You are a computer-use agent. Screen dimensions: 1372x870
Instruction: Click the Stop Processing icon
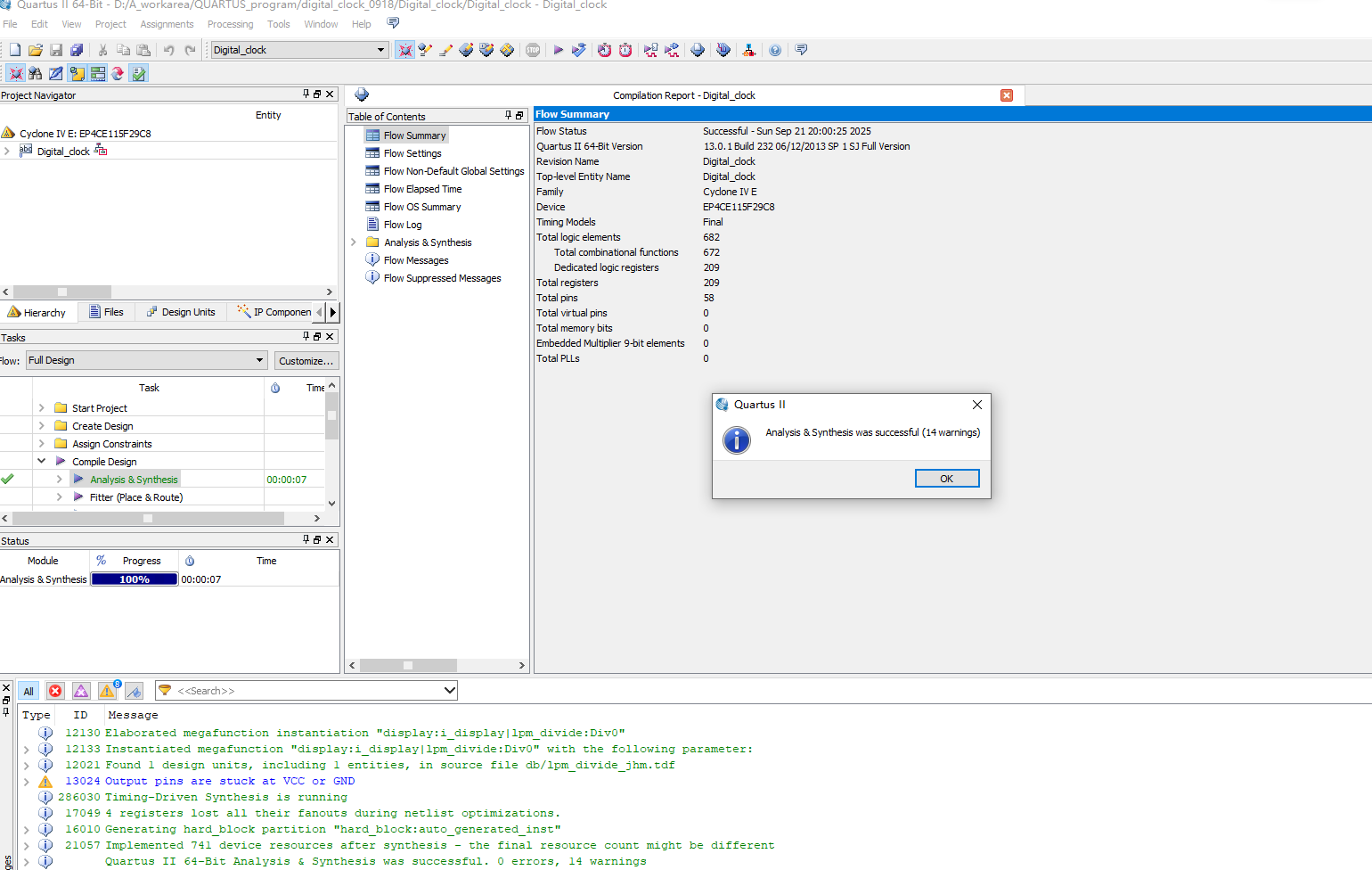(x=533, y=50)
